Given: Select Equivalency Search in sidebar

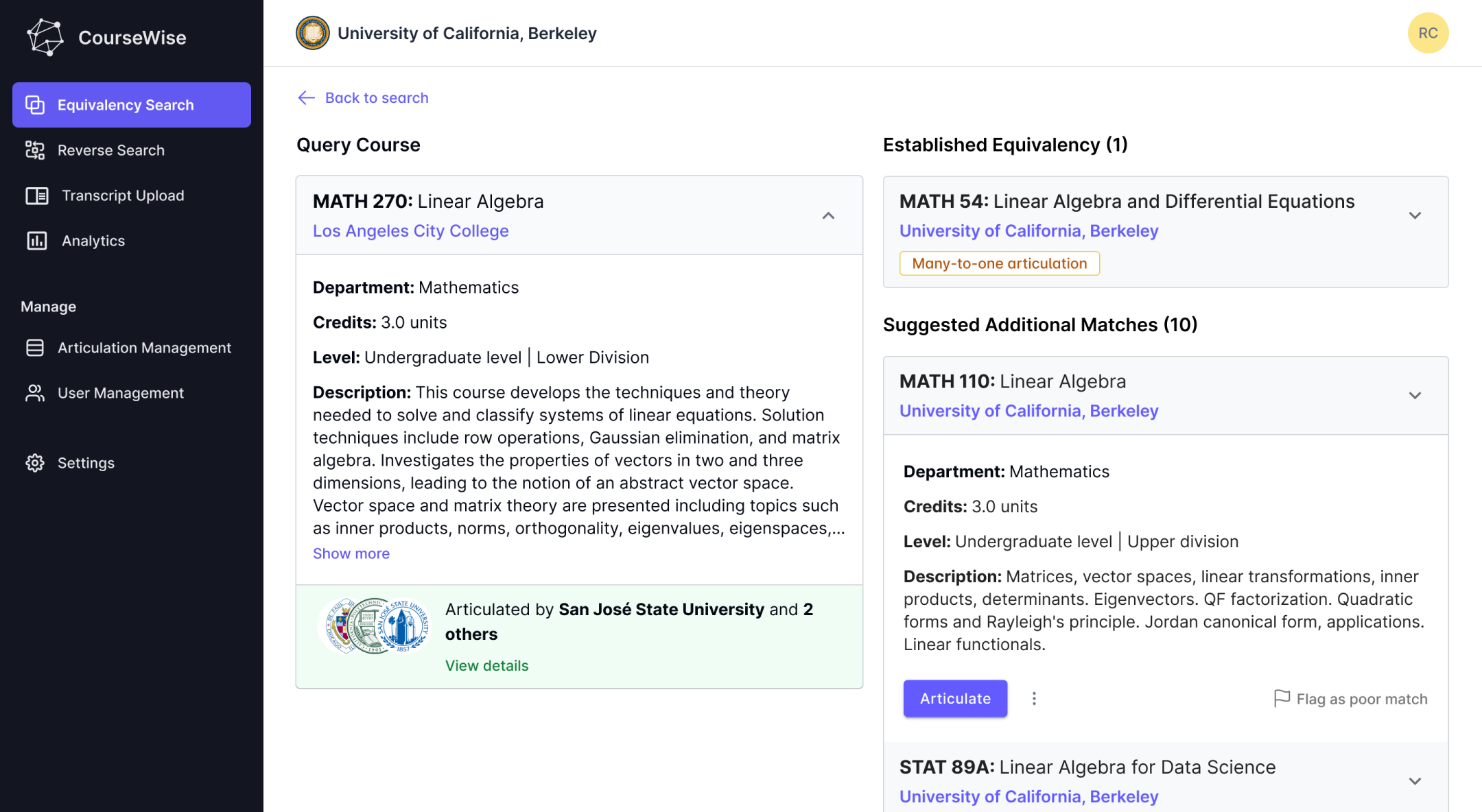Looking at the screenshot, I should [132, 105].
